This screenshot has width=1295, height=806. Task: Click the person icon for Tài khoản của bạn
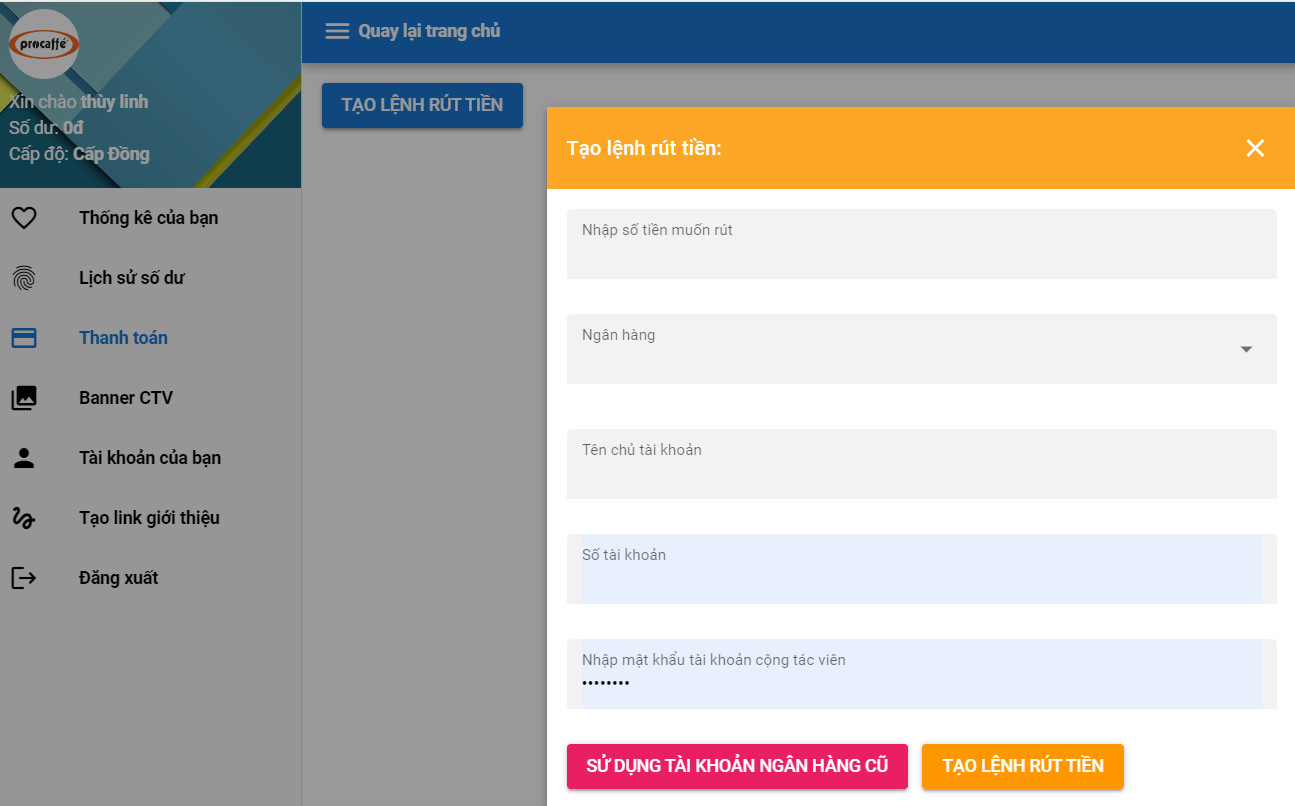tap(24, 458)
